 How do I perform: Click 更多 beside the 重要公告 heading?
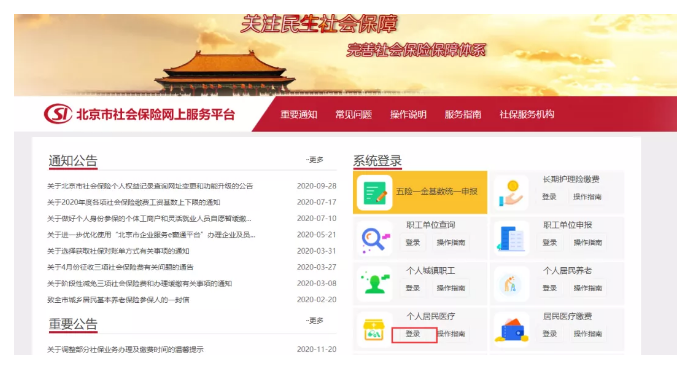315,320
